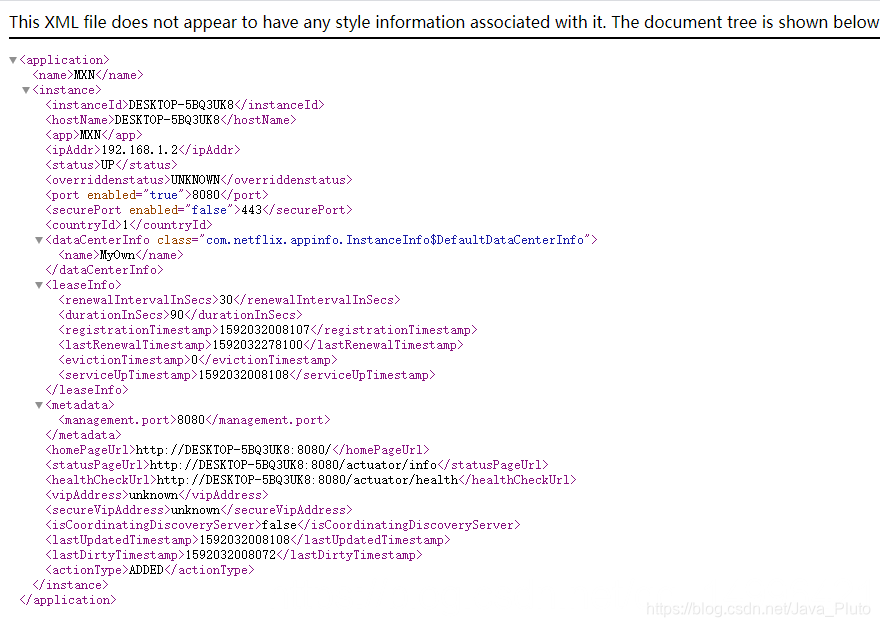This screenshot has height=627, width=880.
Task: Click the countryId element line
Action: [129, 225]
